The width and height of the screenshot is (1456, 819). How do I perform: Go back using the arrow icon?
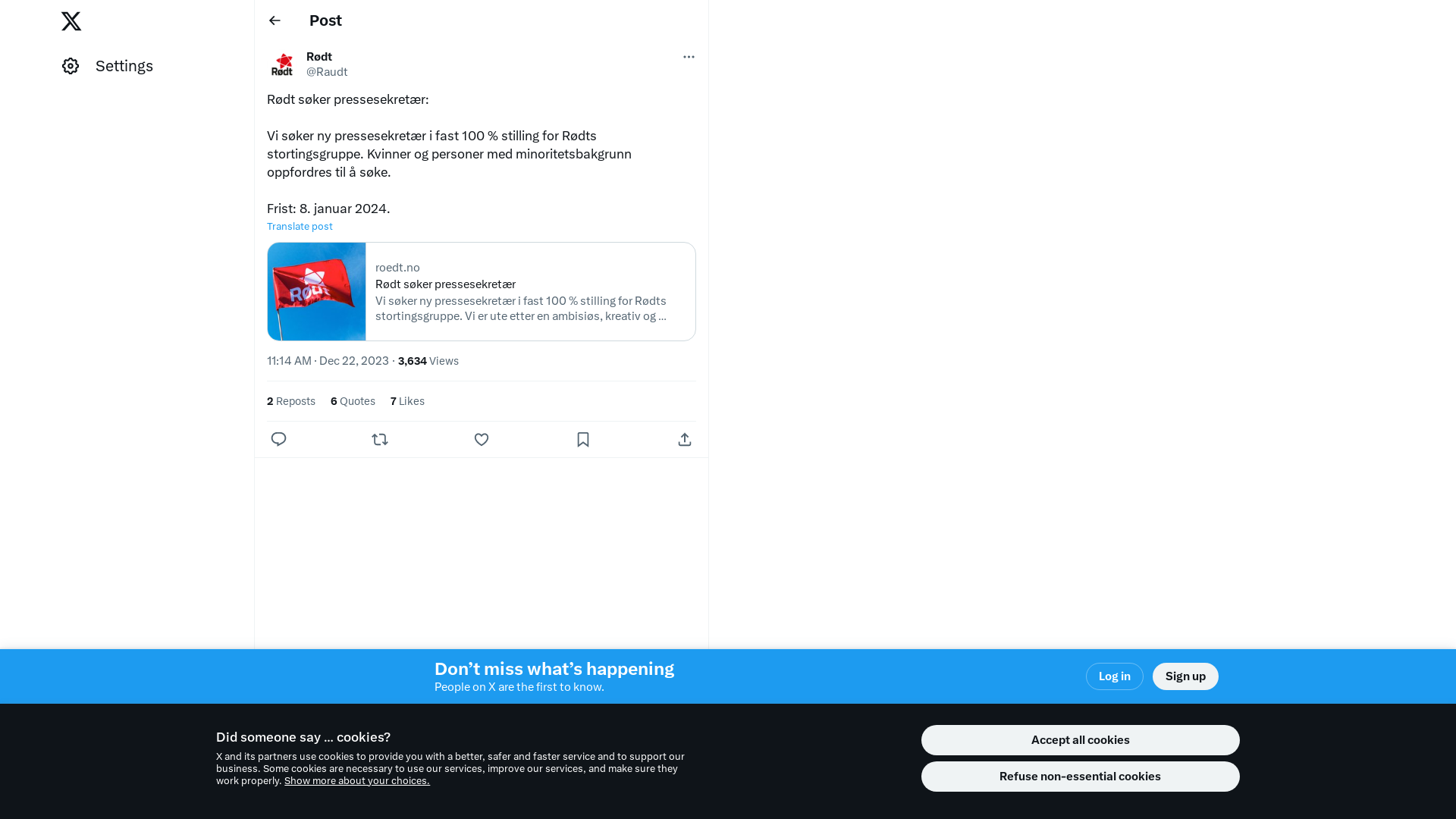pos(275,20)
